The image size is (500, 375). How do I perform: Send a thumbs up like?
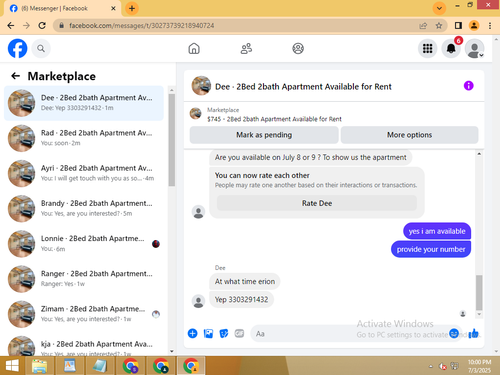[x=473, y=333]
